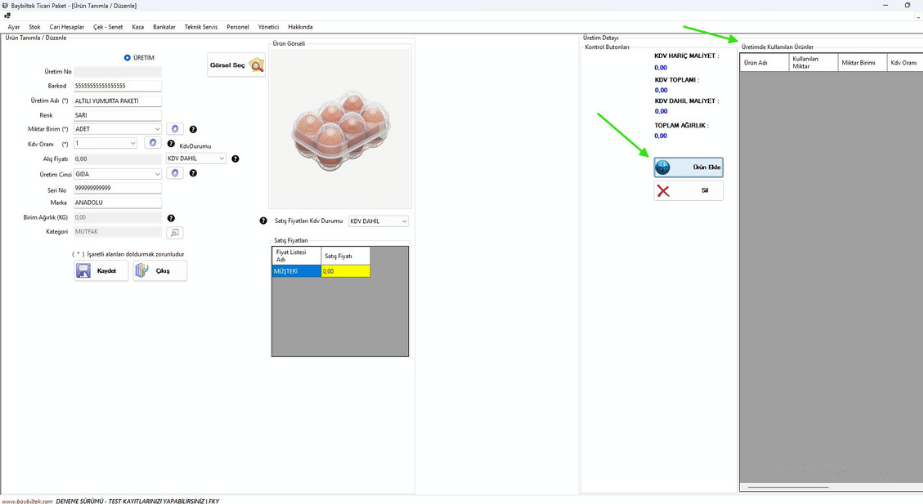Open the Kdv Oranı dropdown

133,144
